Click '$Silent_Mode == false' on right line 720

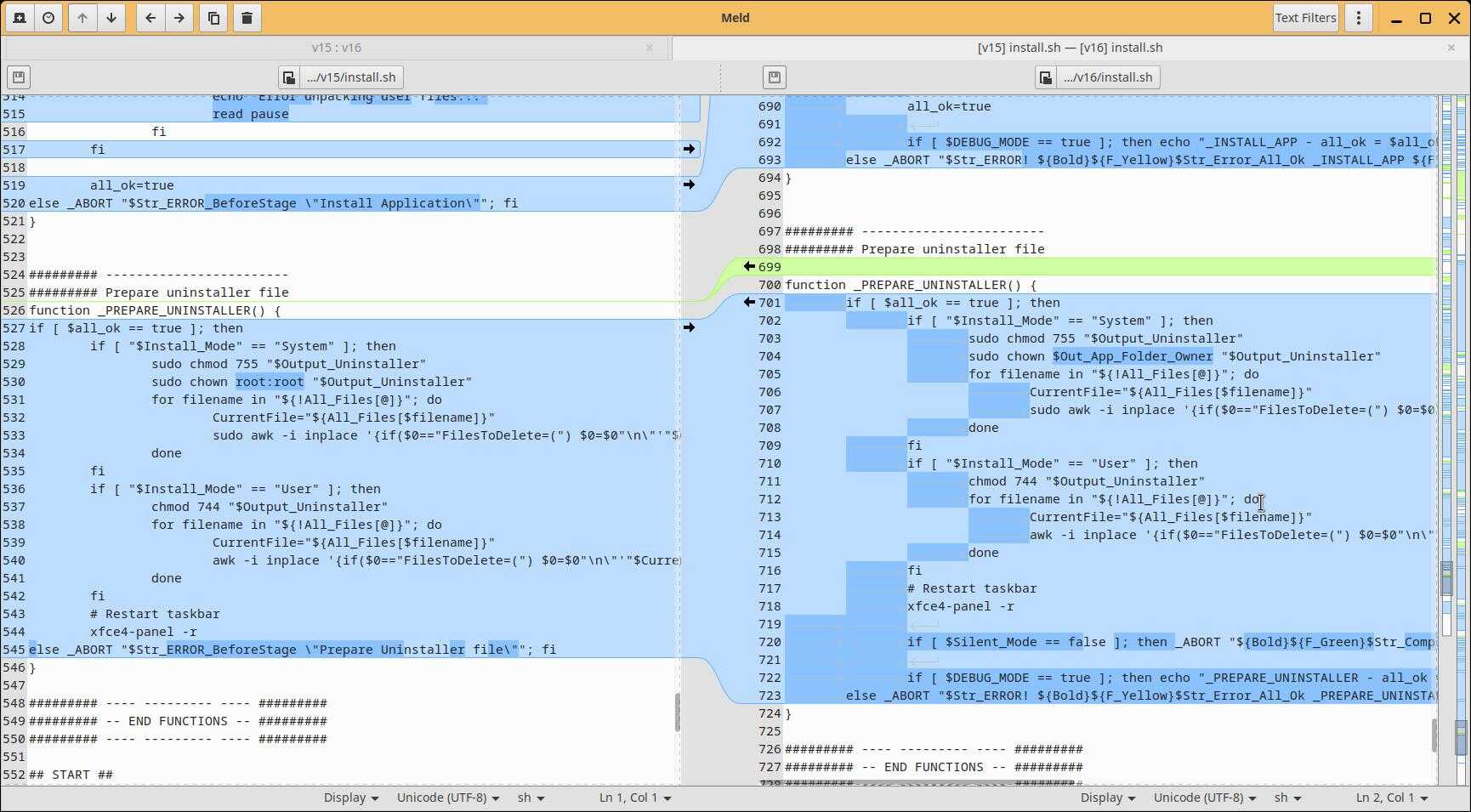click(1025, 642)
